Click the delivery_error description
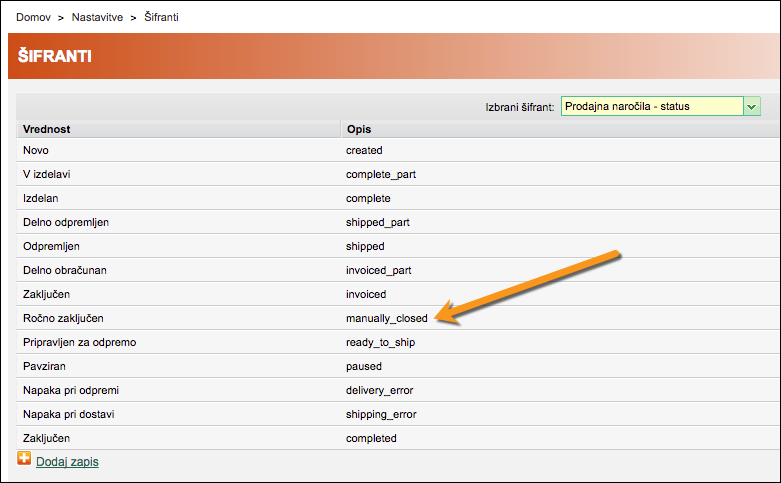 (x=380, y=391)
